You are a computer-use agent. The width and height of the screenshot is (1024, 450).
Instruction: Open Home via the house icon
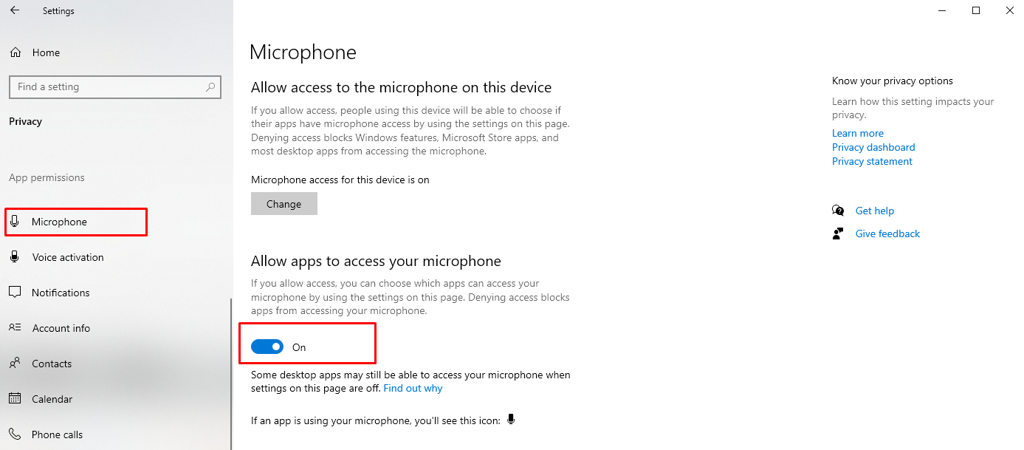(16, 52)
